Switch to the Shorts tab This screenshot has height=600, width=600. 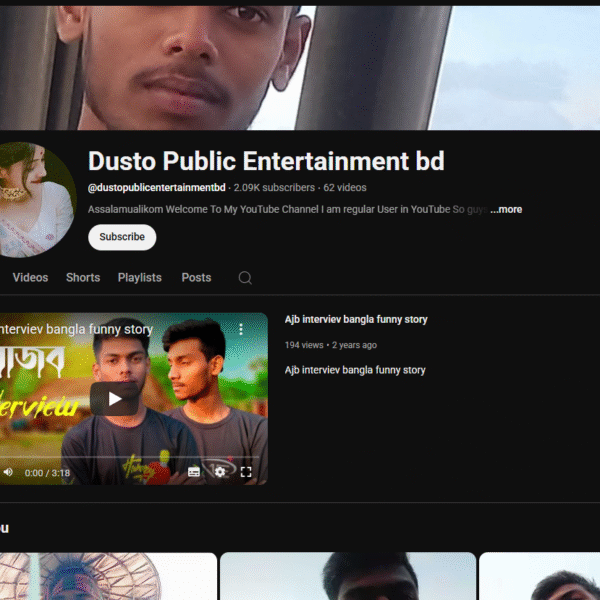pos(83,277)
